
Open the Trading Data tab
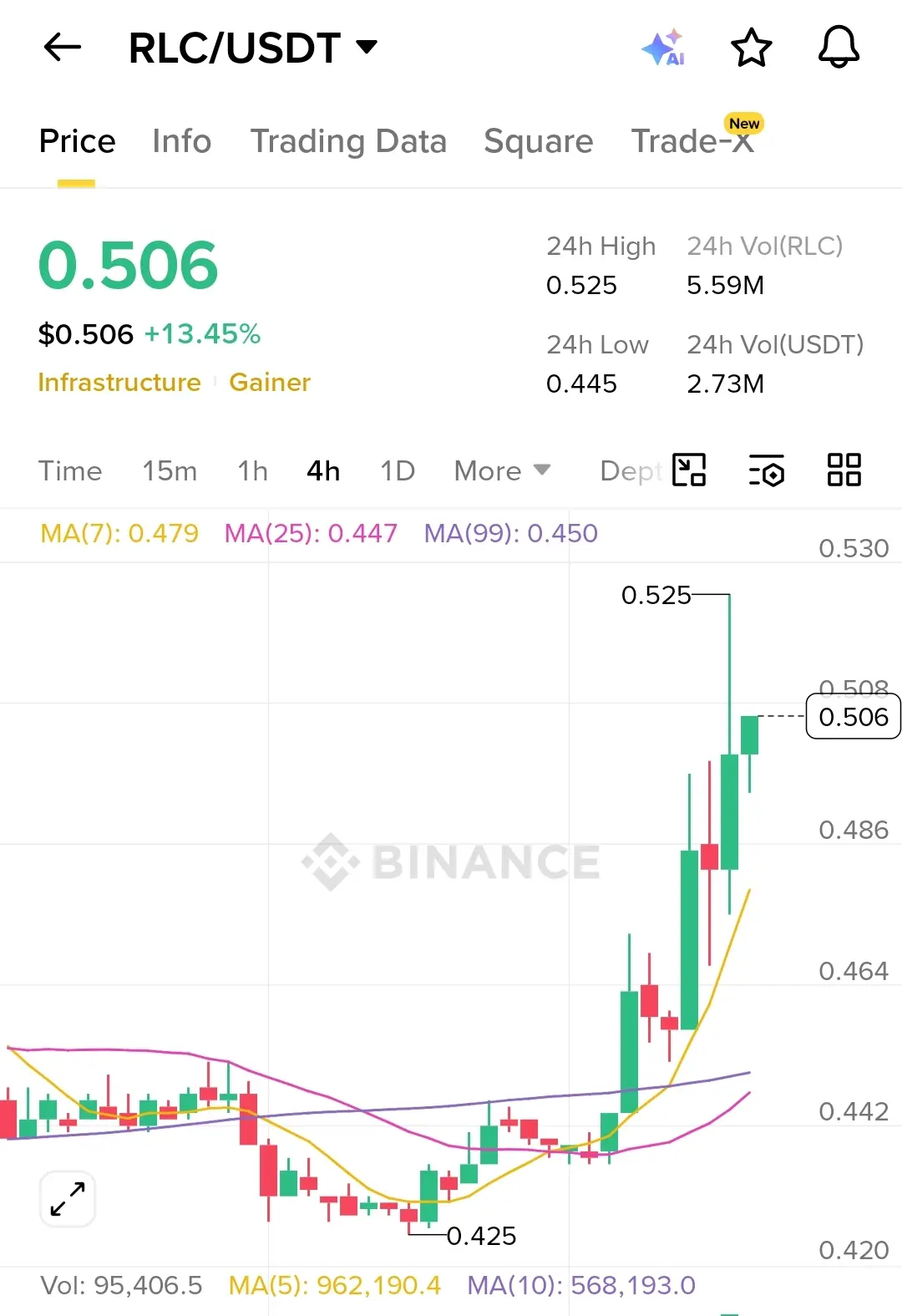click(x=348, y=141)
